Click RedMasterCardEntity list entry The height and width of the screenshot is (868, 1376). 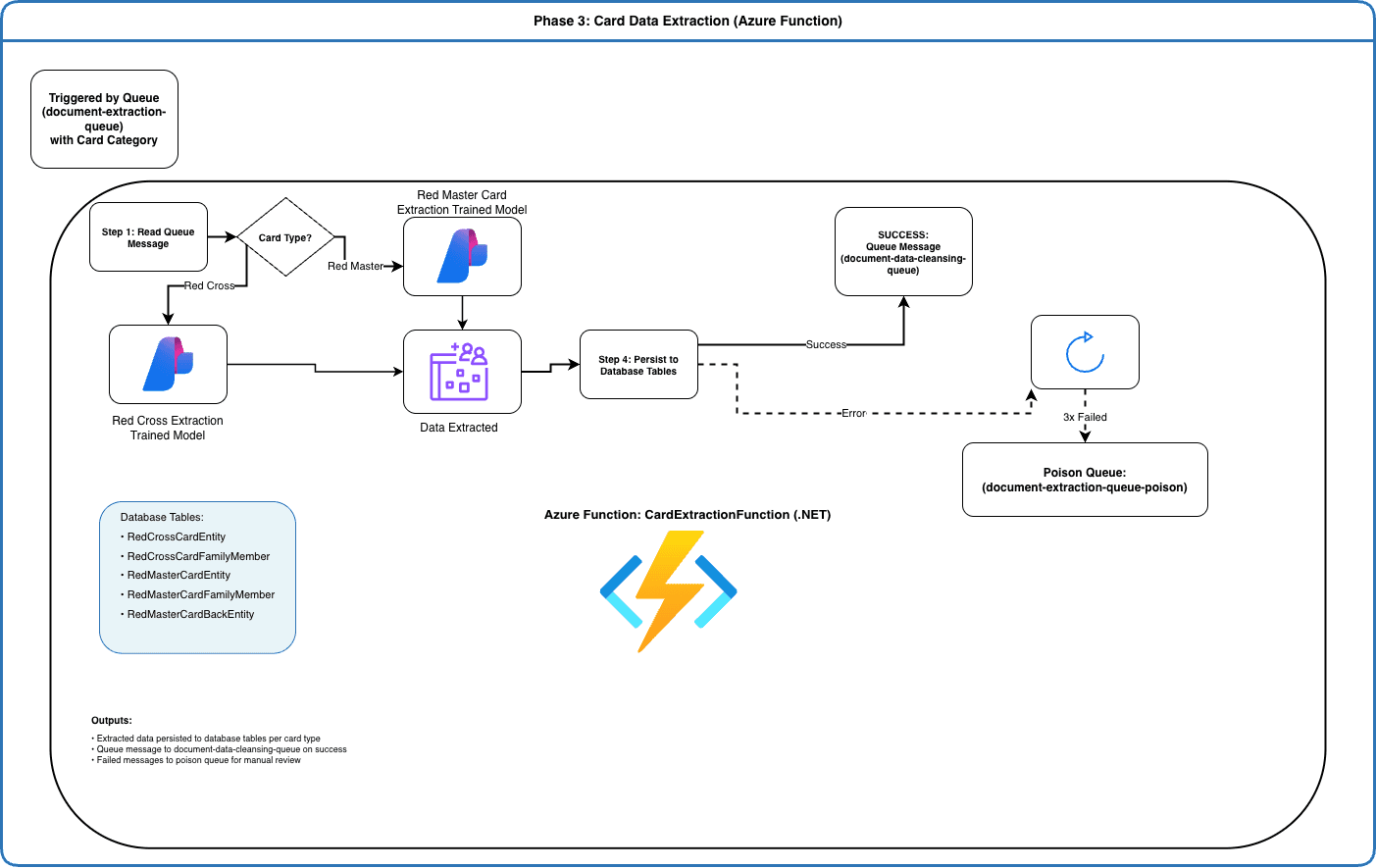(x=178, y=575)
